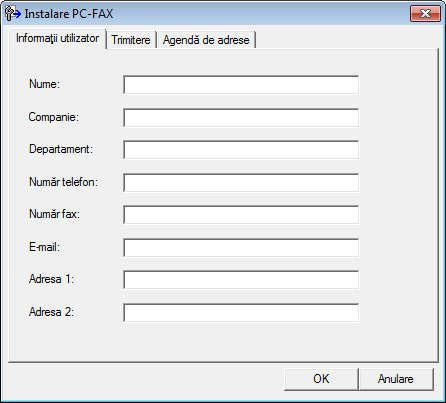Activate the E-mail text box
The height and width of the screenshot is (403, 446).
point(241,247)
